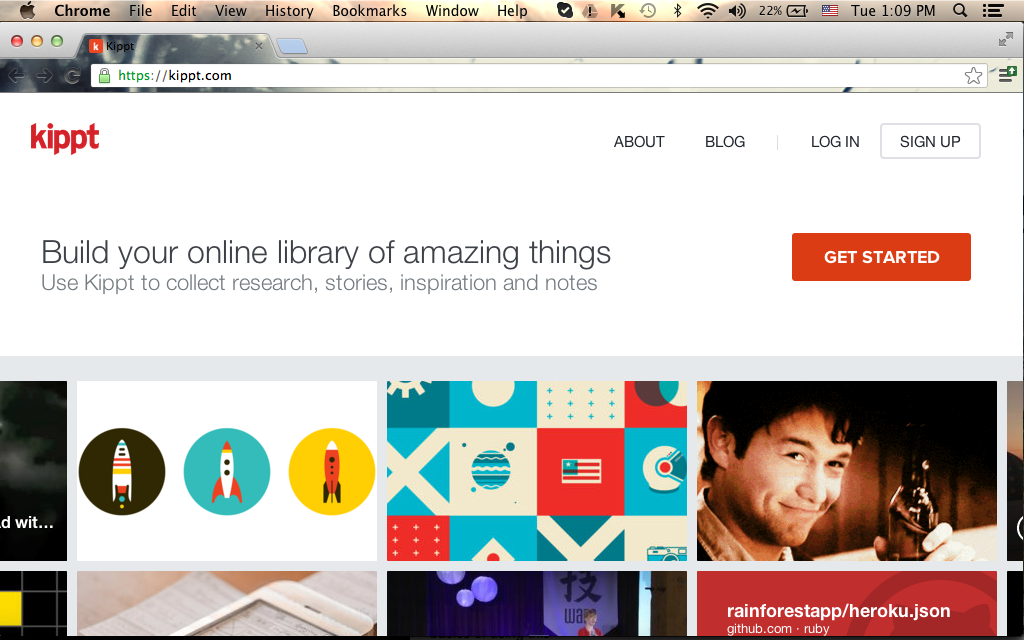1024x640 pixels.
Task: Click the K menu bar icon
Action: pyautogui.click(x=617, y=10)
